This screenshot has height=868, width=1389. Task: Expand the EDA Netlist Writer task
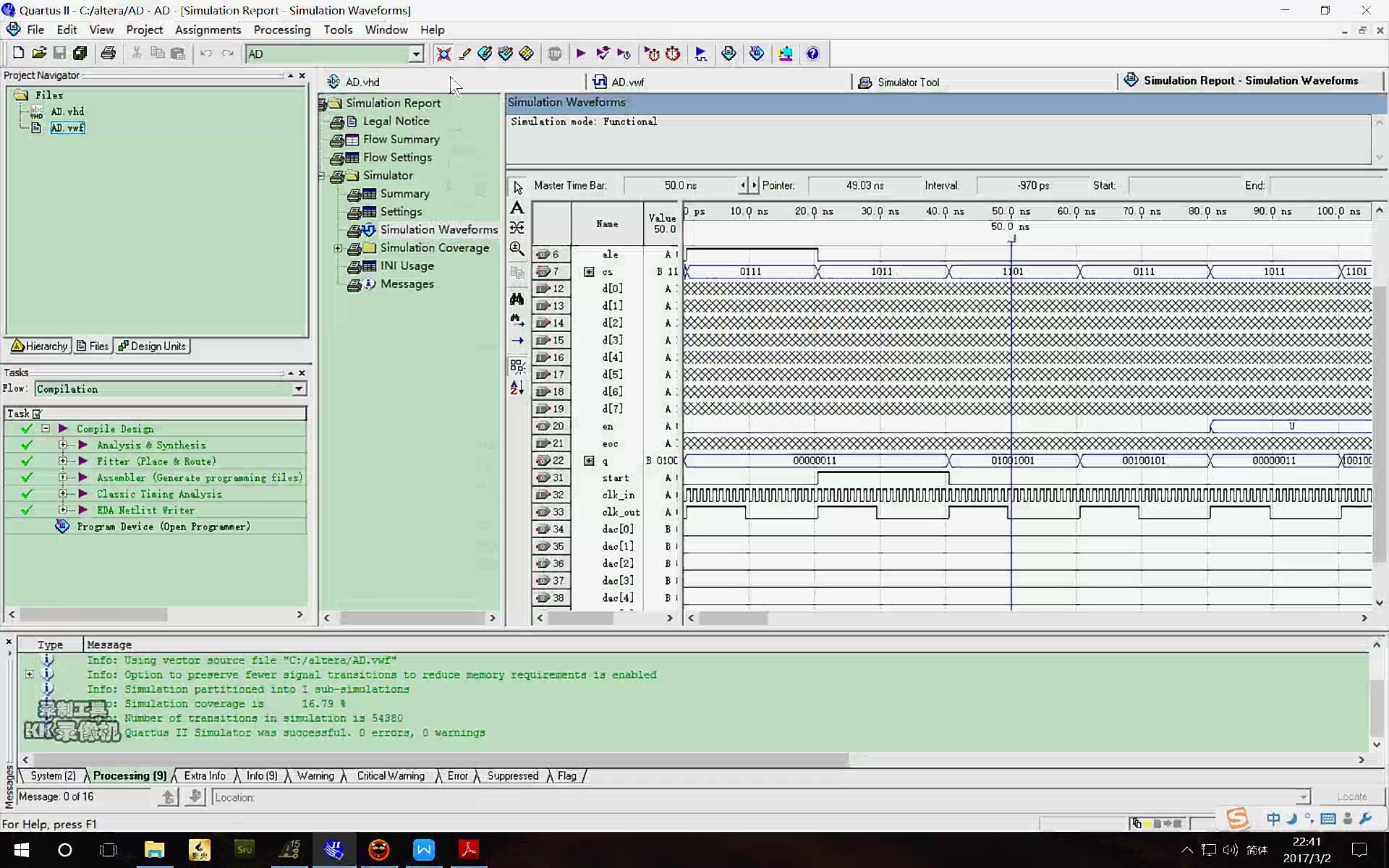63,510
